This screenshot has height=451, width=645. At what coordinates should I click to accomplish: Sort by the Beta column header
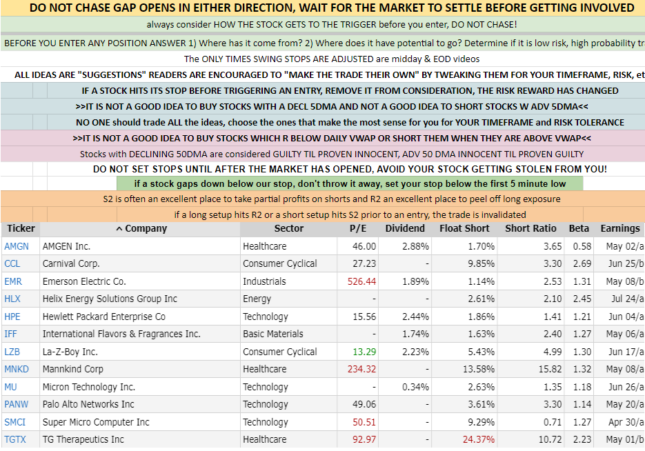click(x=579, y=229)
